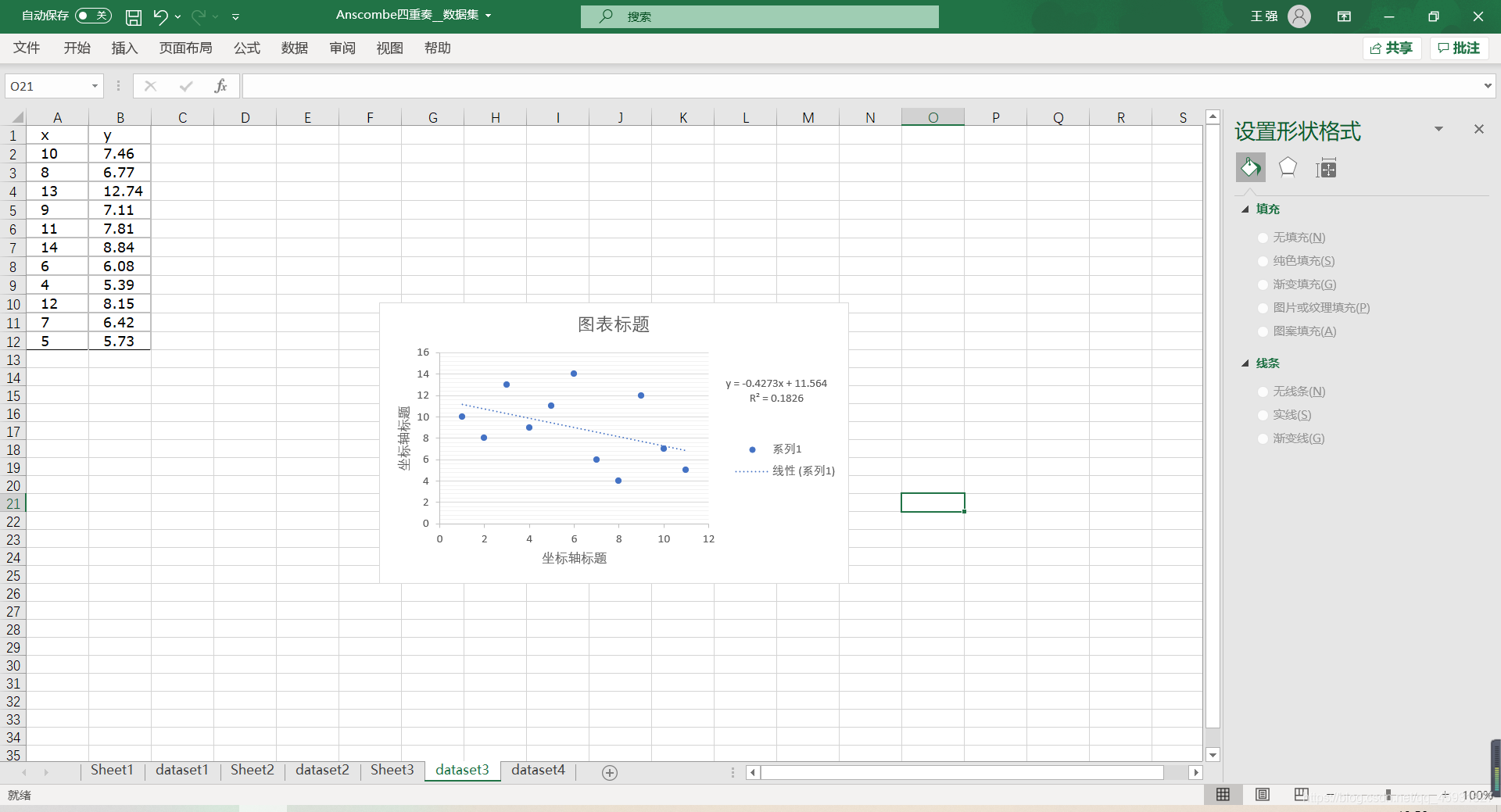Viewport: 1501px width, 812px height.
Task: Click the Redo arrow icon
Action: 199,16
